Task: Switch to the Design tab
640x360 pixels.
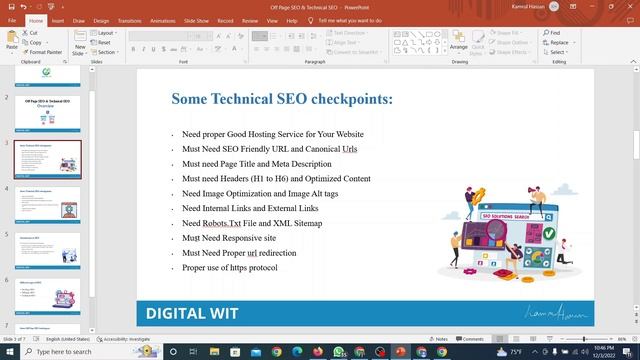Action: pos(101,20)
